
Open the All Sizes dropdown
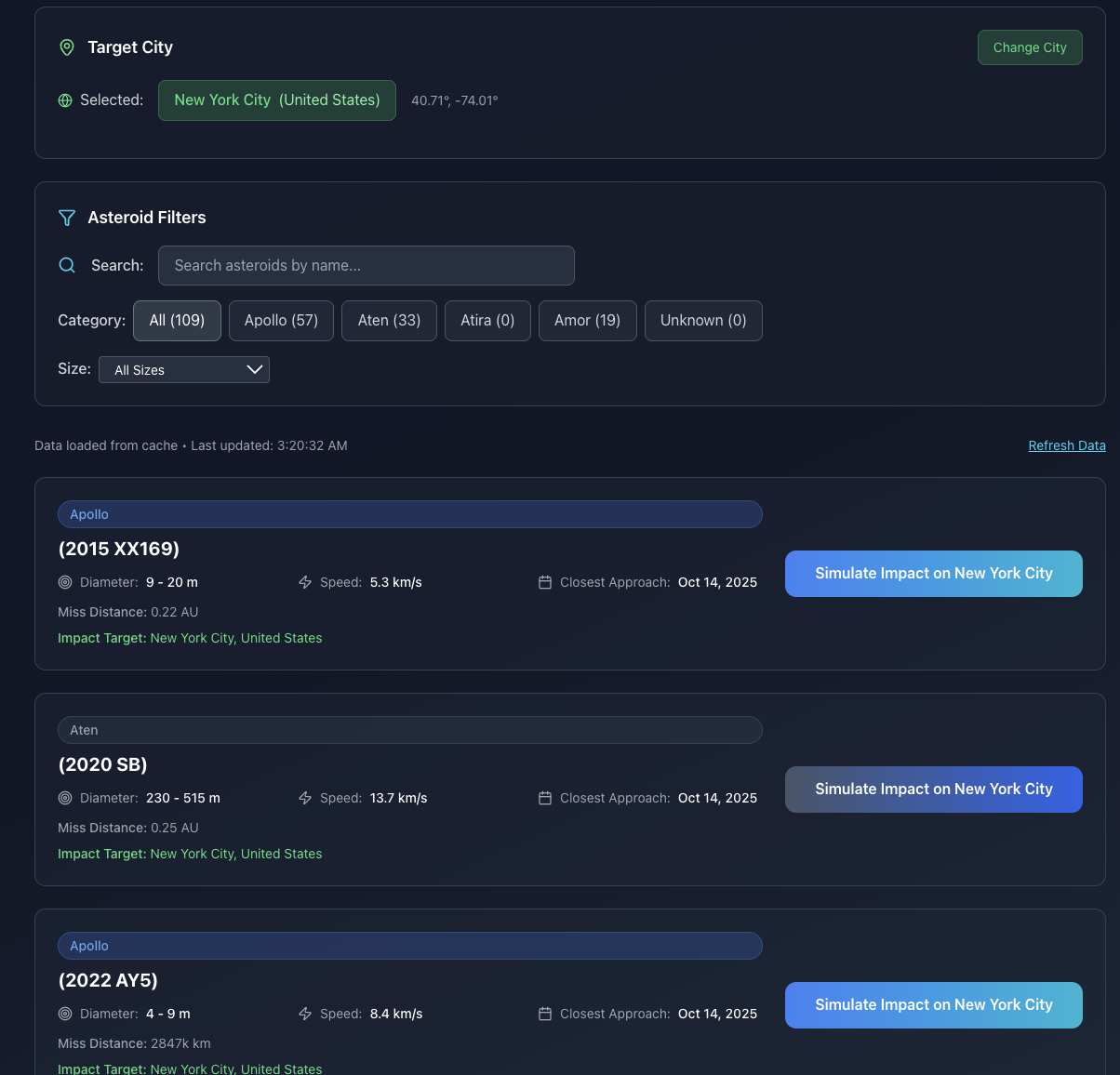tap(184, 370)
